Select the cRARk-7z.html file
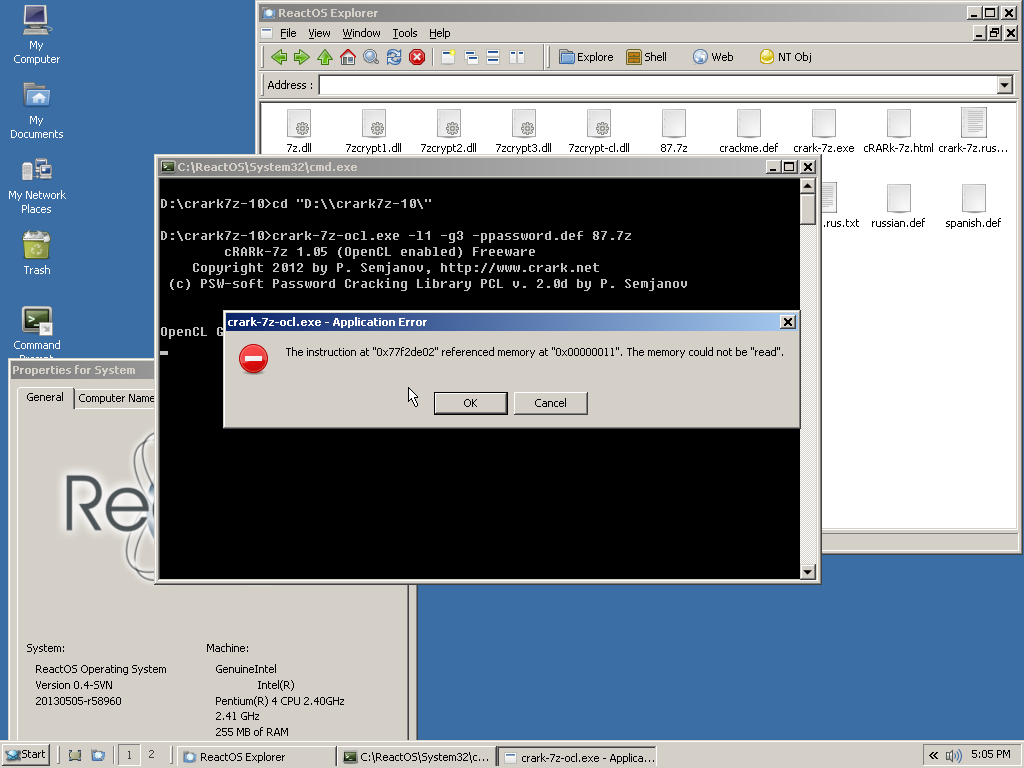Viewport: 1024px width, 768px height. tap(899, 131)
